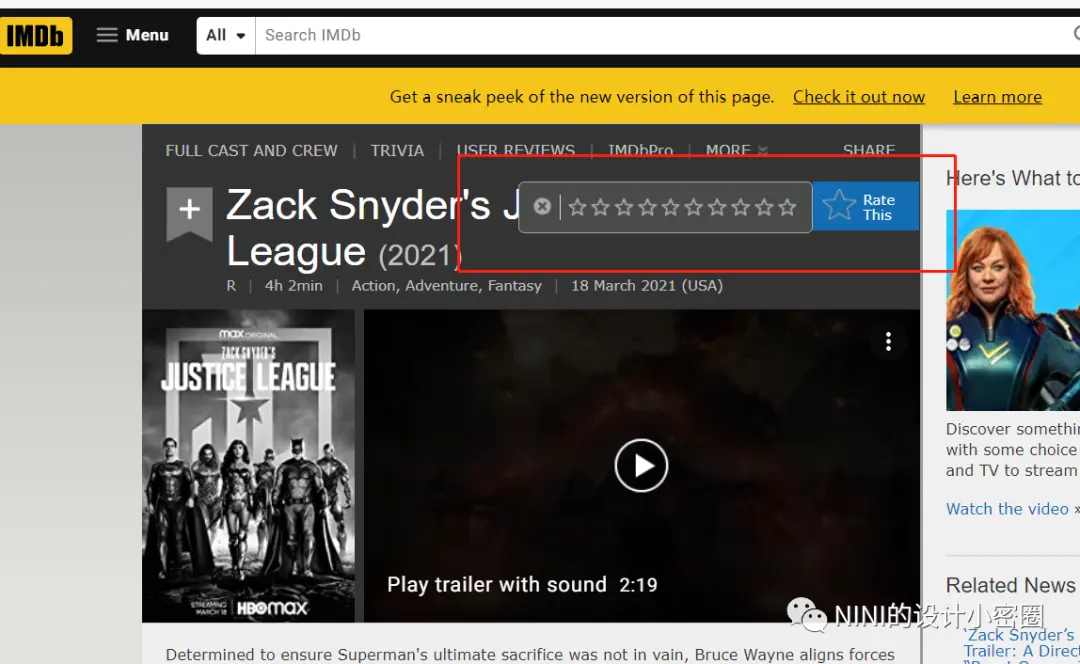This screenshot has width=1080, height=664.
Task: Add title to Watchlist with plus ribbon
Action: click(189, 214)
